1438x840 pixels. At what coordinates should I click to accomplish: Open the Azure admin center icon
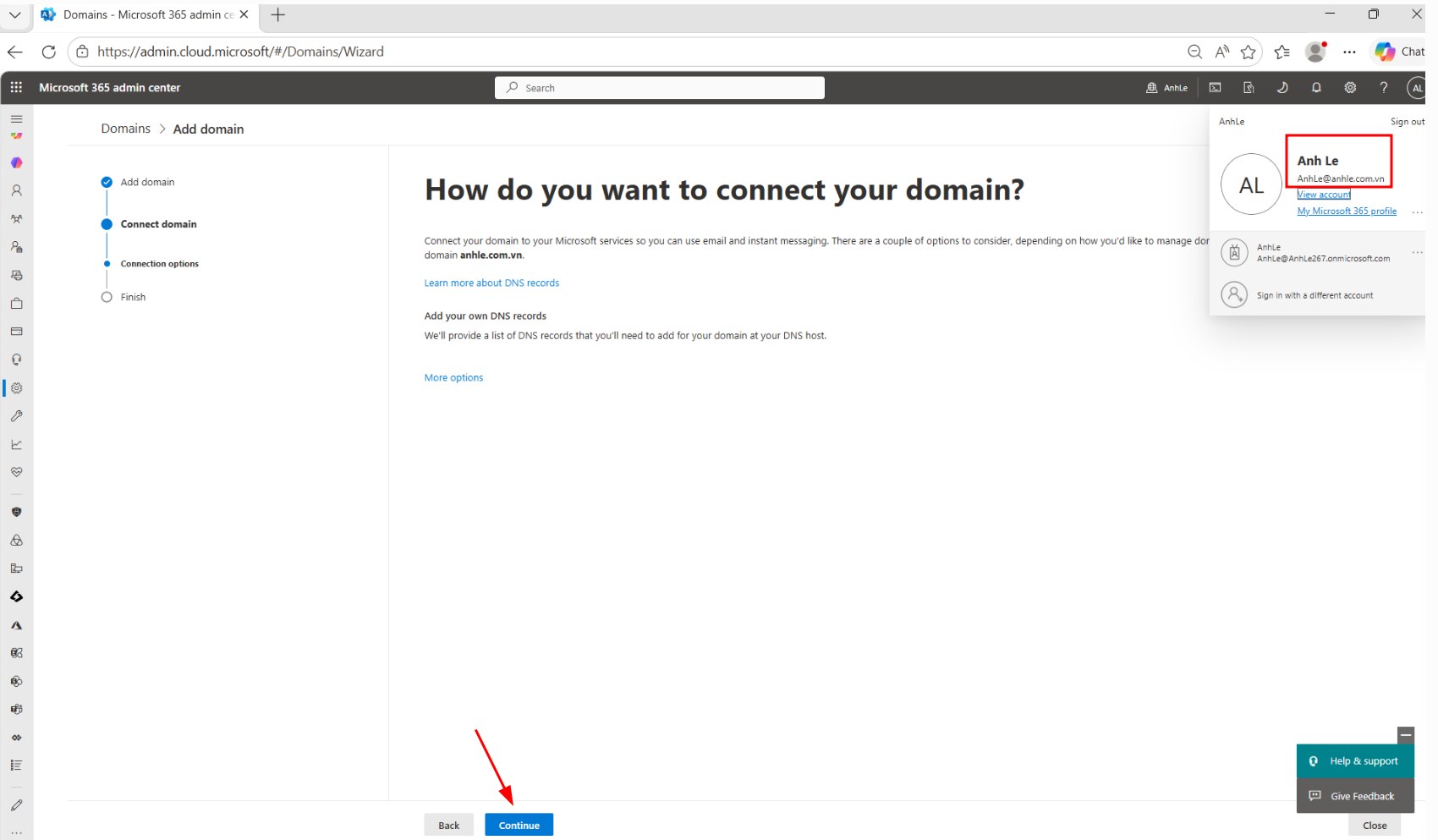click(16, 625)
